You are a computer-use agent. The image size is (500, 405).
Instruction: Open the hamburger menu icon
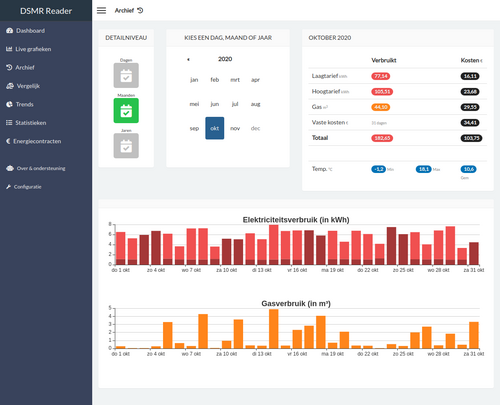pos(101,11)
